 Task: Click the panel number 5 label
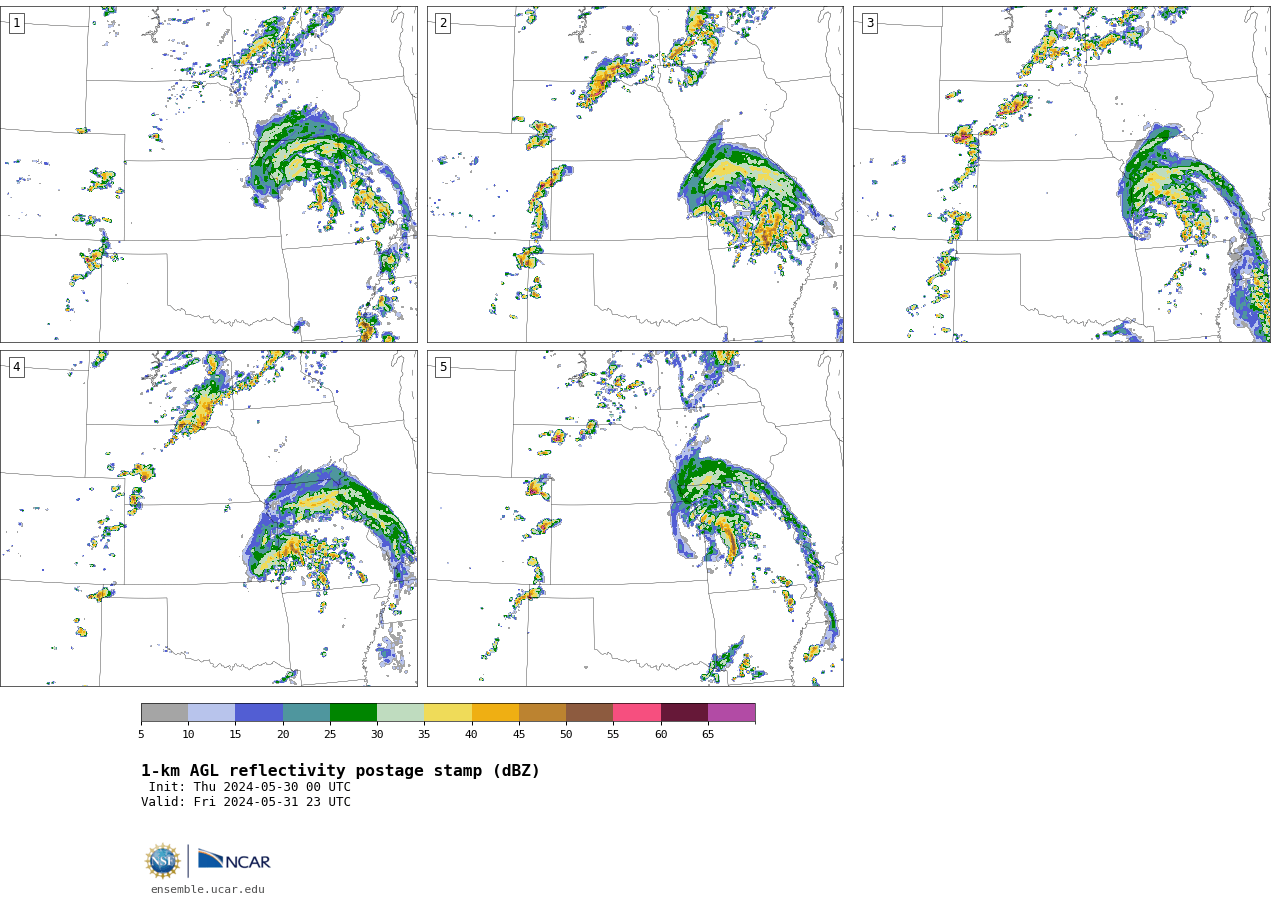443,367
